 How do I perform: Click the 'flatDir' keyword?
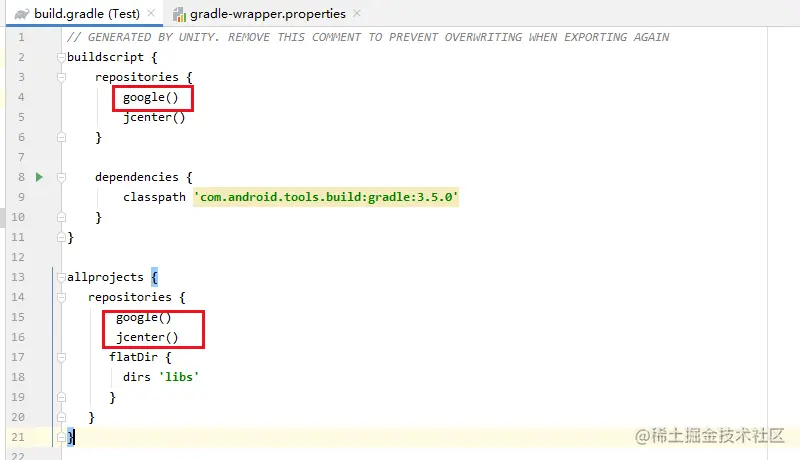click(133, 357)
